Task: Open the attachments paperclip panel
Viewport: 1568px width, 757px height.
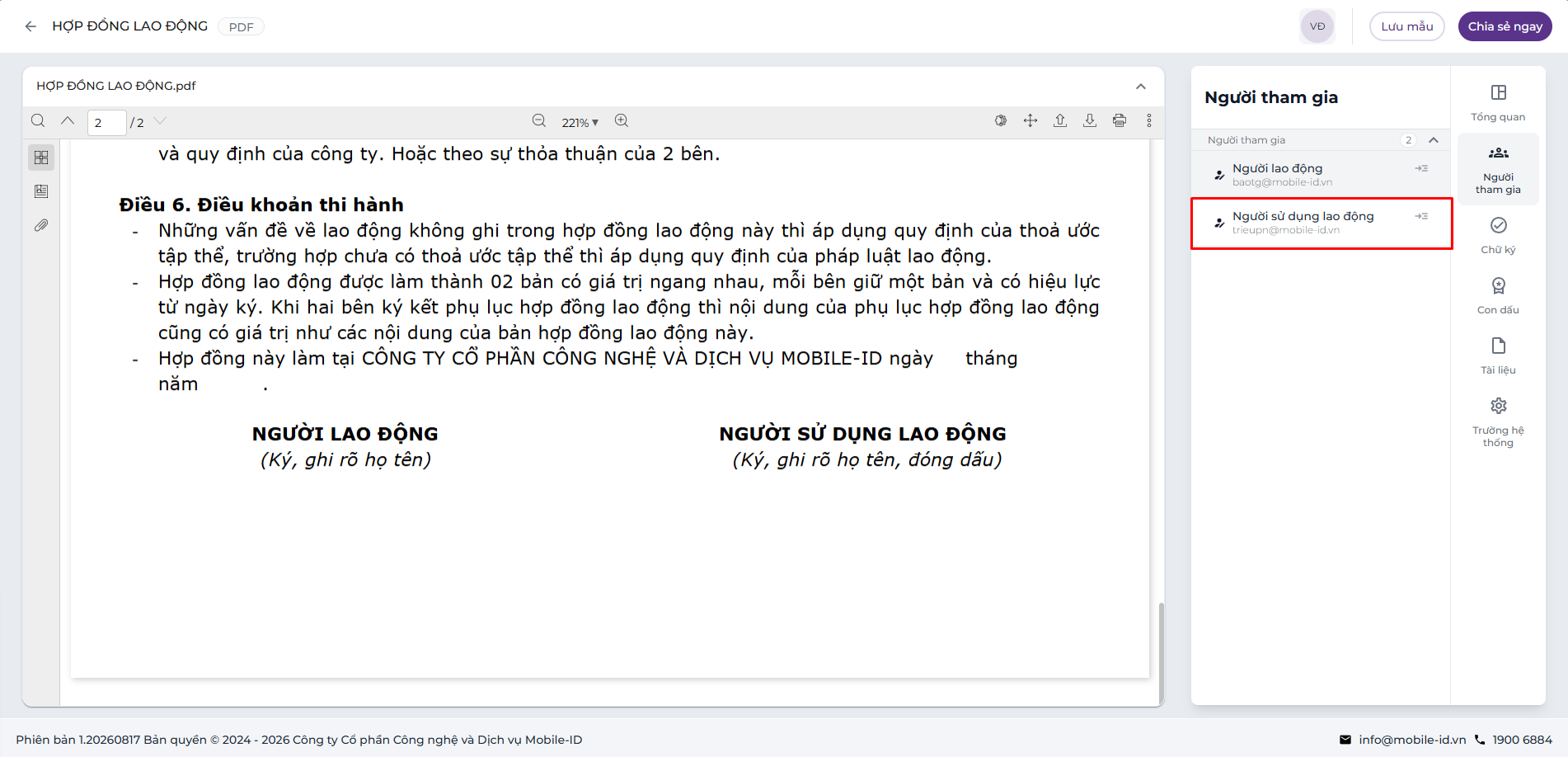Action: point(41,225)
